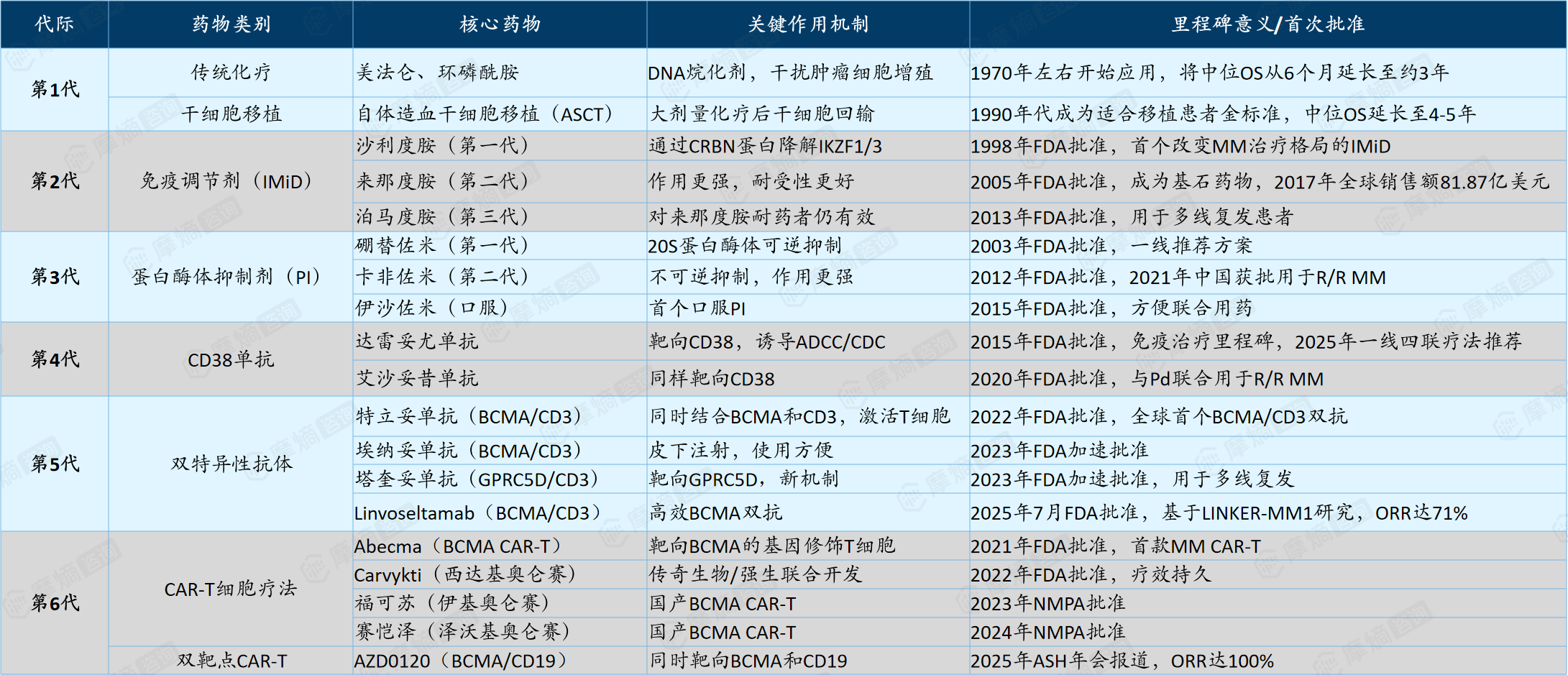
Task: Select the 伊沙佐米（口服）cell
Action: click(x=500, y=308)
